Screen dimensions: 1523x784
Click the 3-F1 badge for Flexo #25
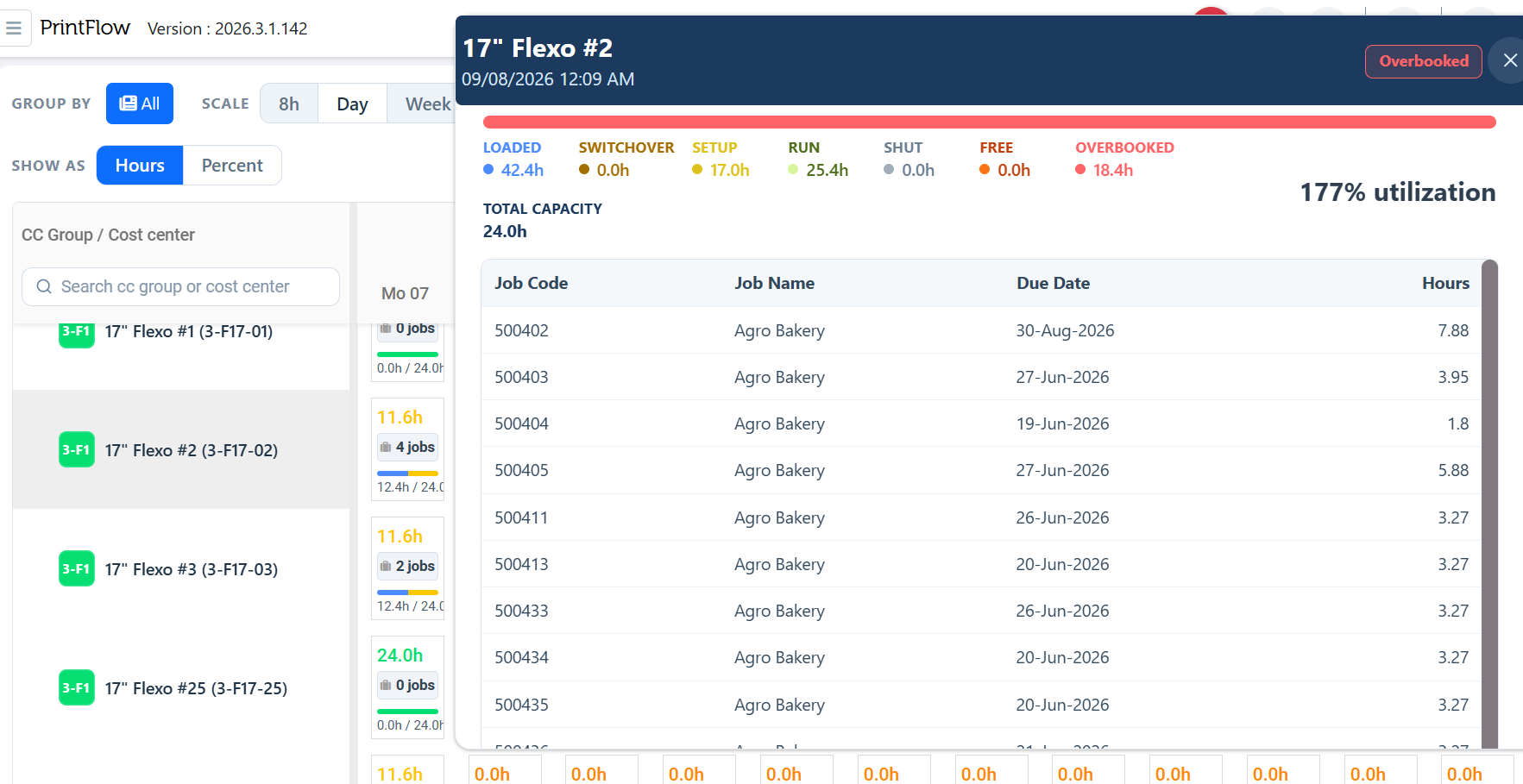tap(77, 687)
